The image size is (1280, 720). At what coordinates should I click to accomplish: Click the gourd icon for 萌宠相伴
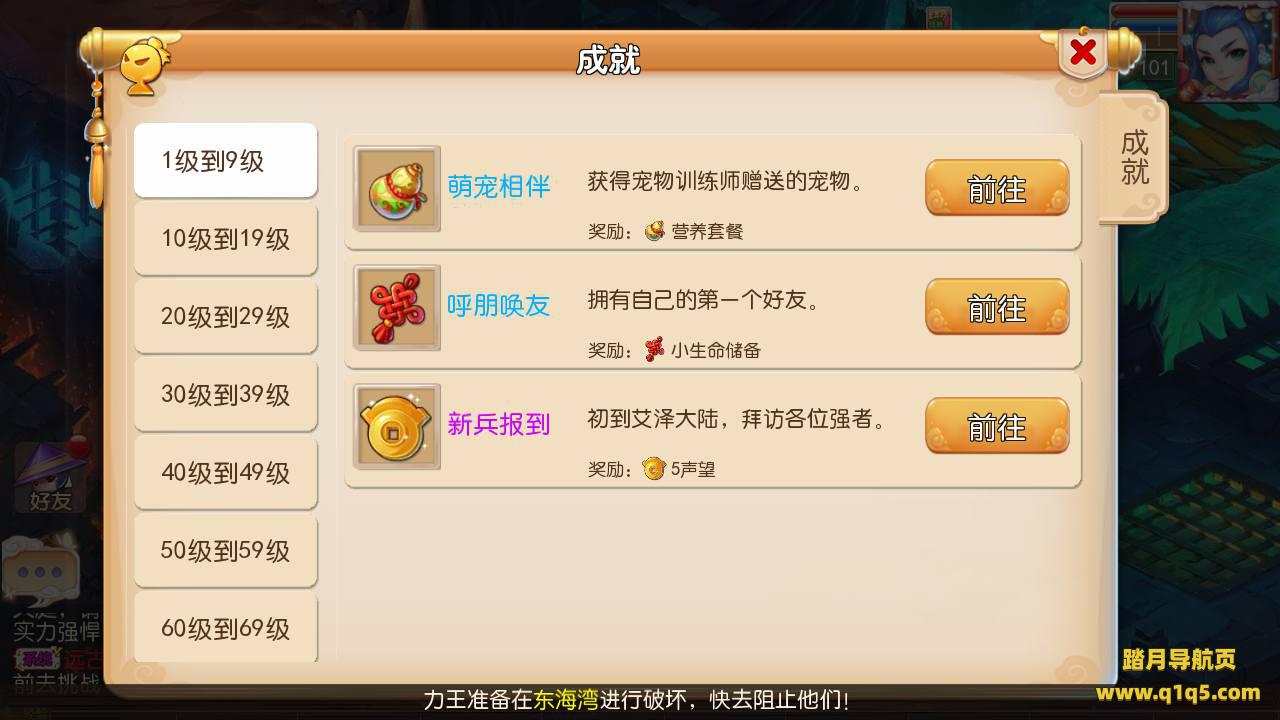397,189
